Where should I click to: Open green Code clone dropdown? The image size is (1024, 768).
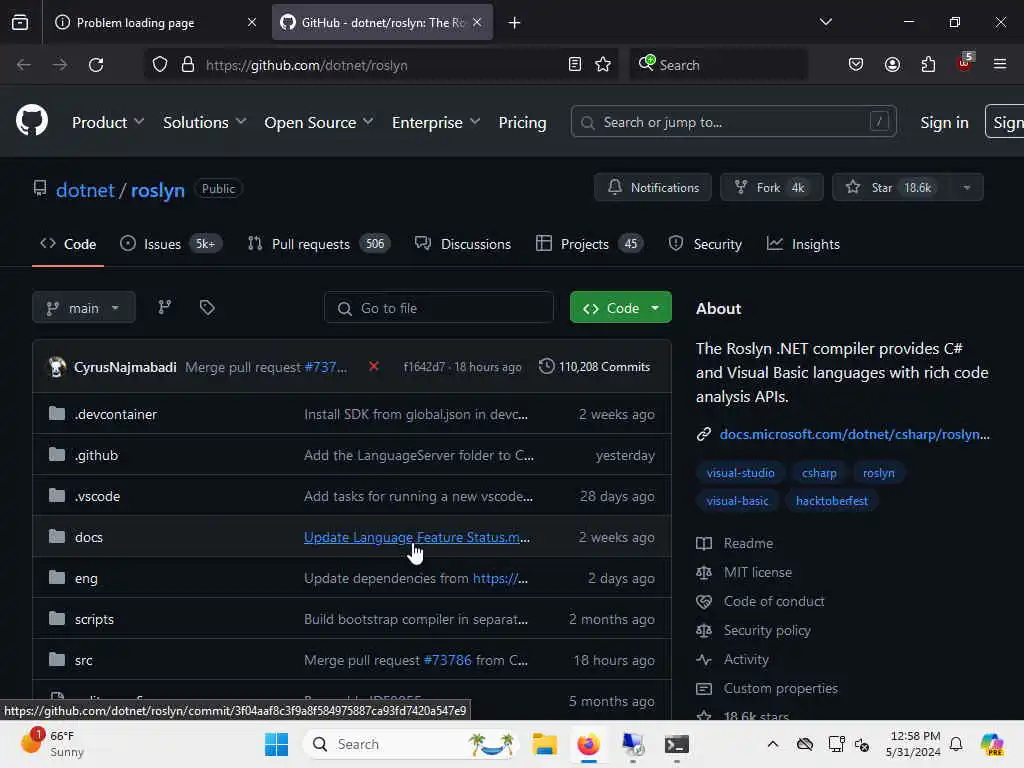[x=620, y=308]
